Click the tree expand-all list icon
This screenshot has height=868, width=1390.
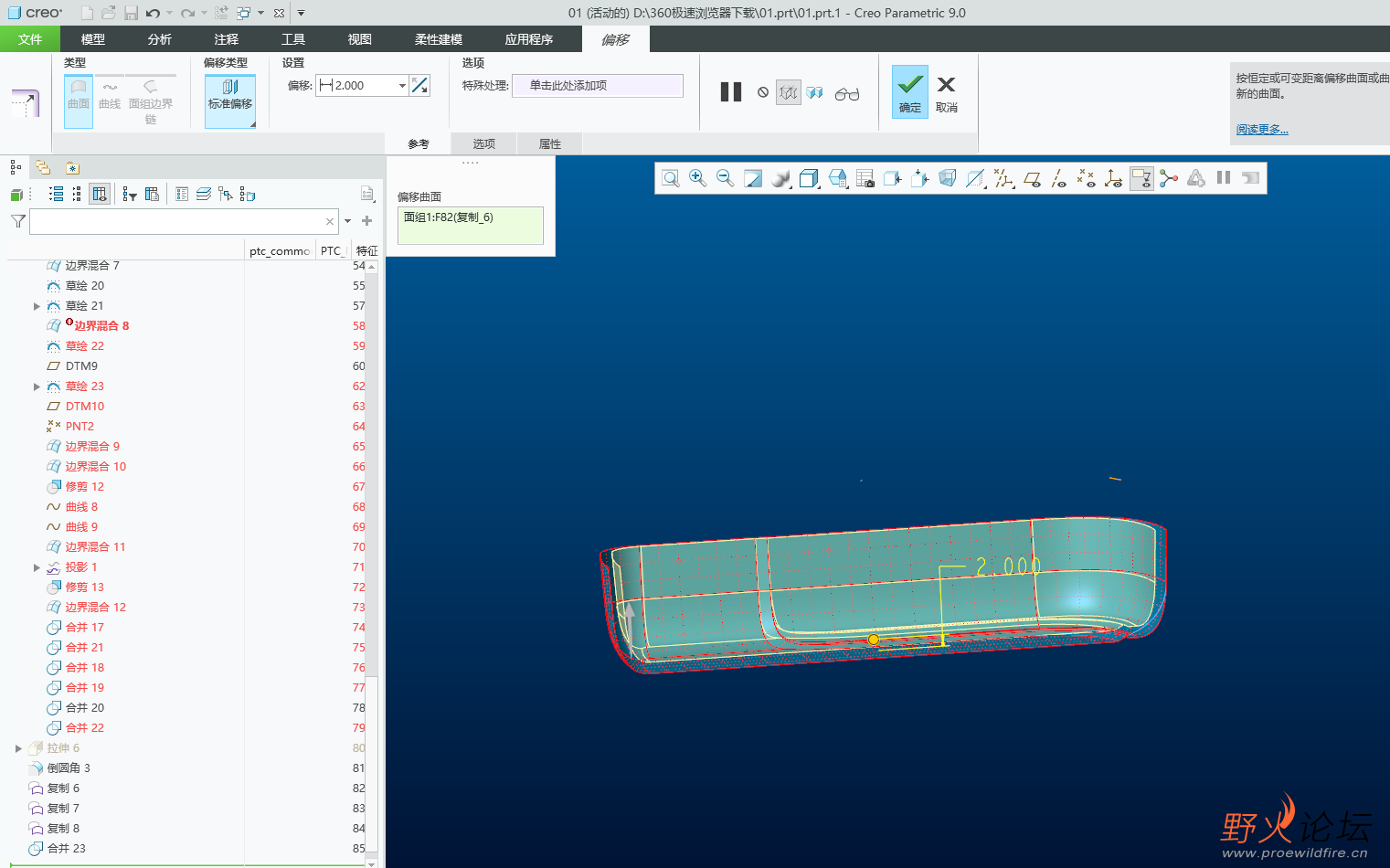point(57,194)
